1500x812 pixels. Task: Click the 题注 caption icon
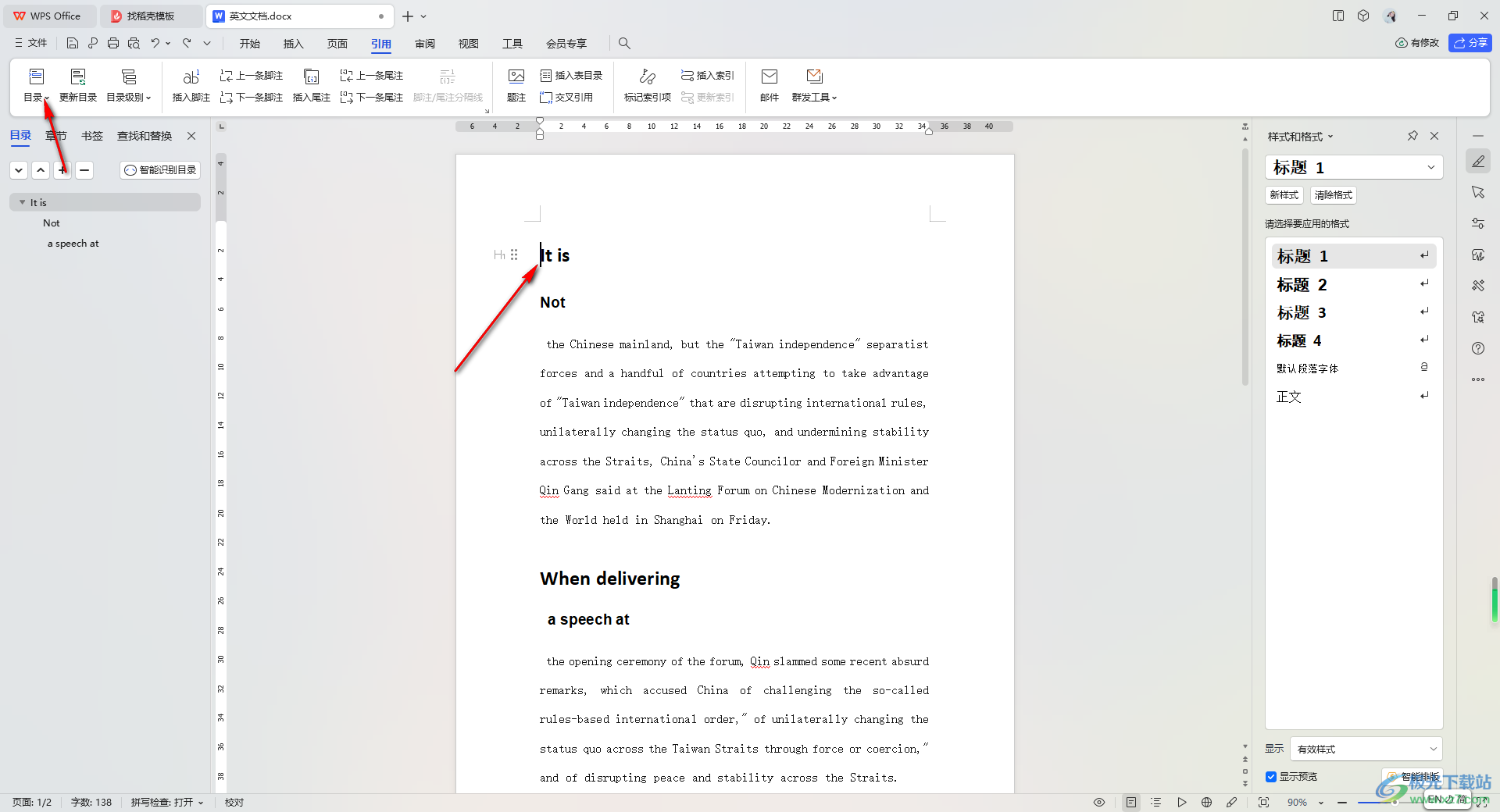516,77
